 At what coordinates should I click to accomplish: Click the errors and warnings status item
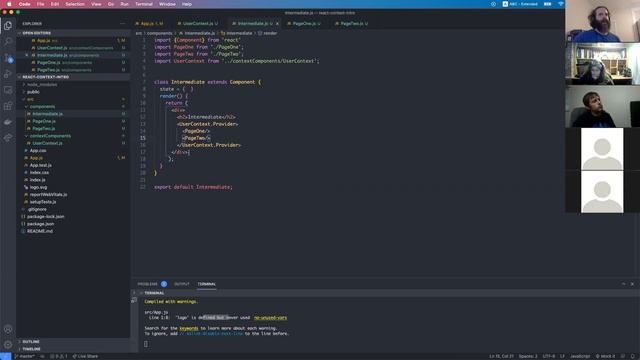59,356
